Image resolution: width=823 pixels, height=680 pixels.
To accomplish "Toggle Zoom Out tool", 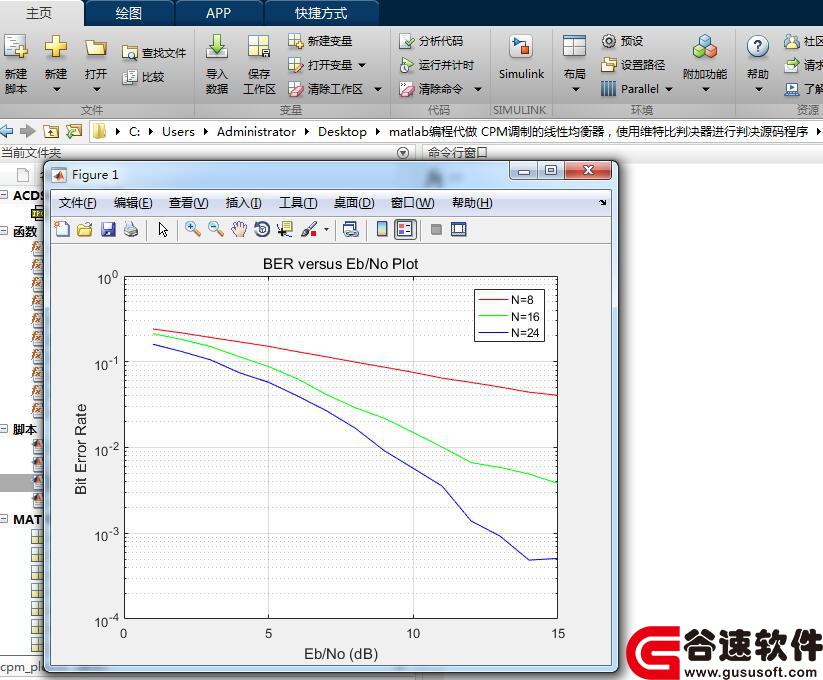I will (x=216, y=229).
